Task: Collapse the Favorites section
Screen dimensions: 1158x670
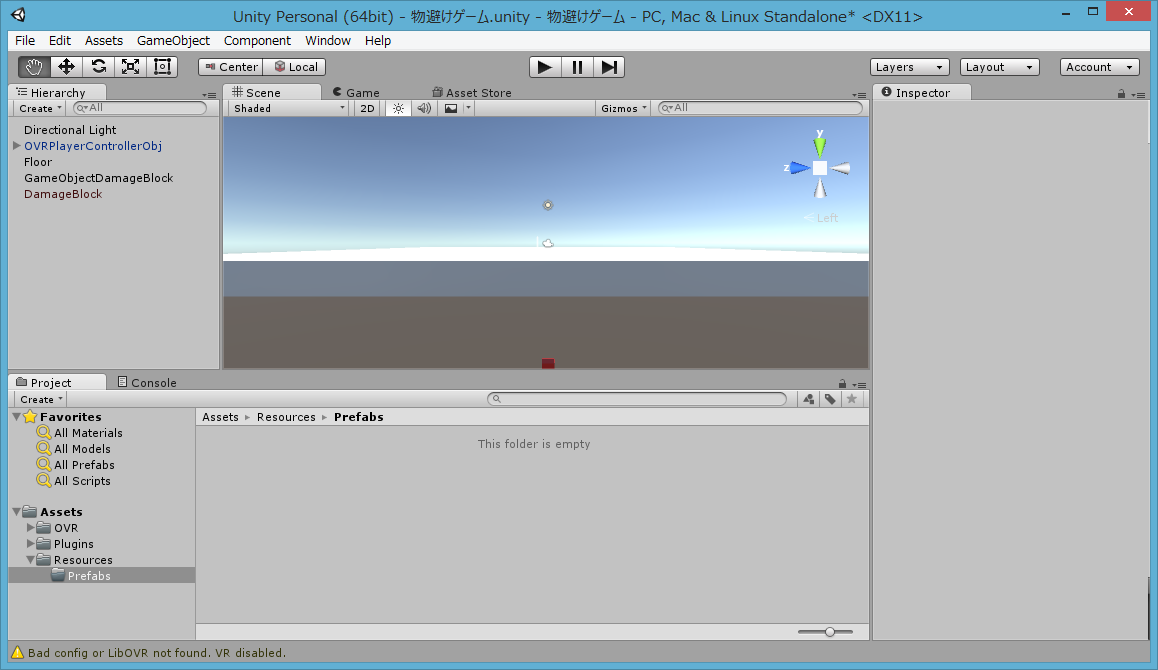Action: 16,417
